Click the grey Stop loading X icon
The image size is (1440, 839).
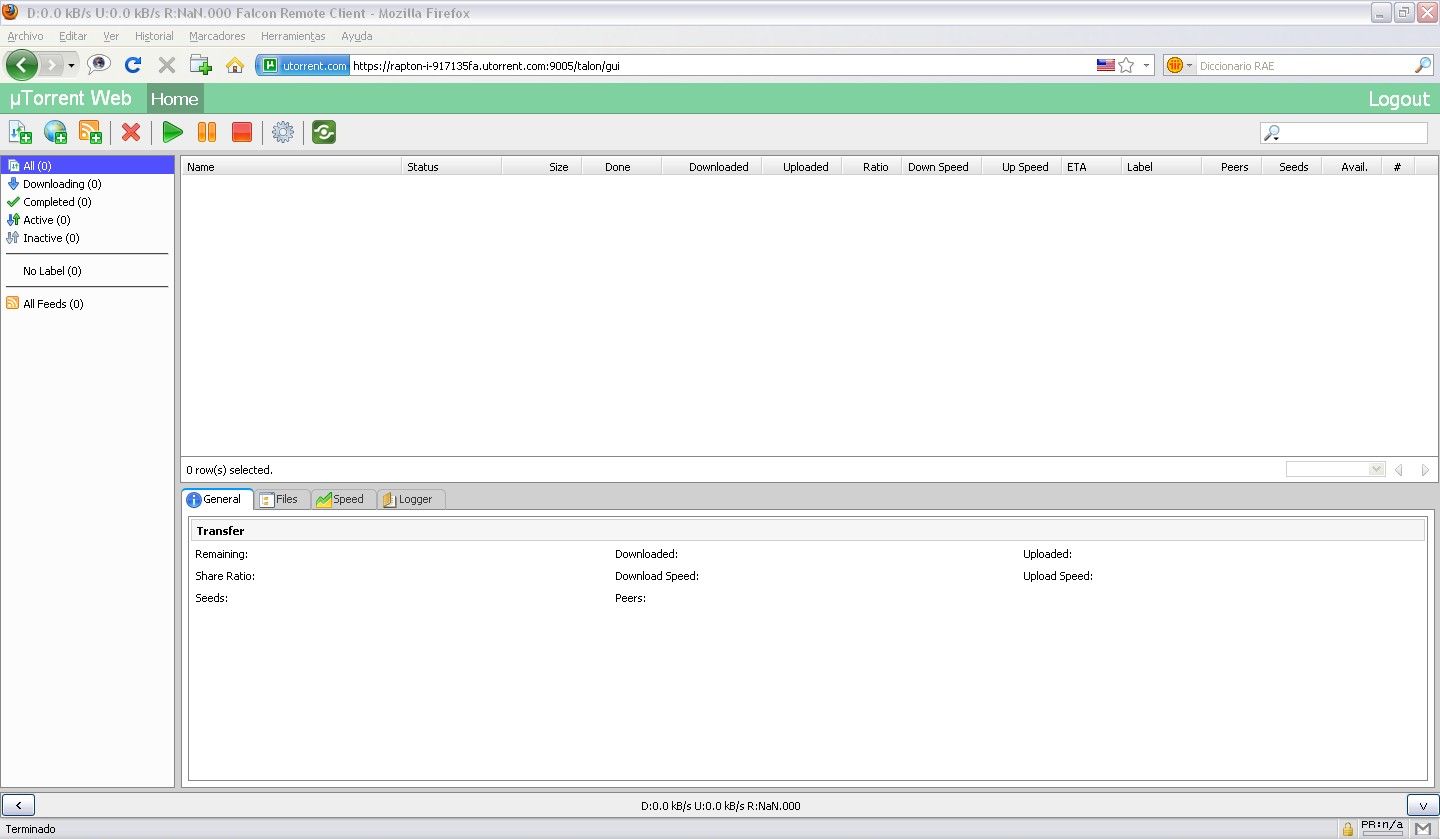[167, 65]
